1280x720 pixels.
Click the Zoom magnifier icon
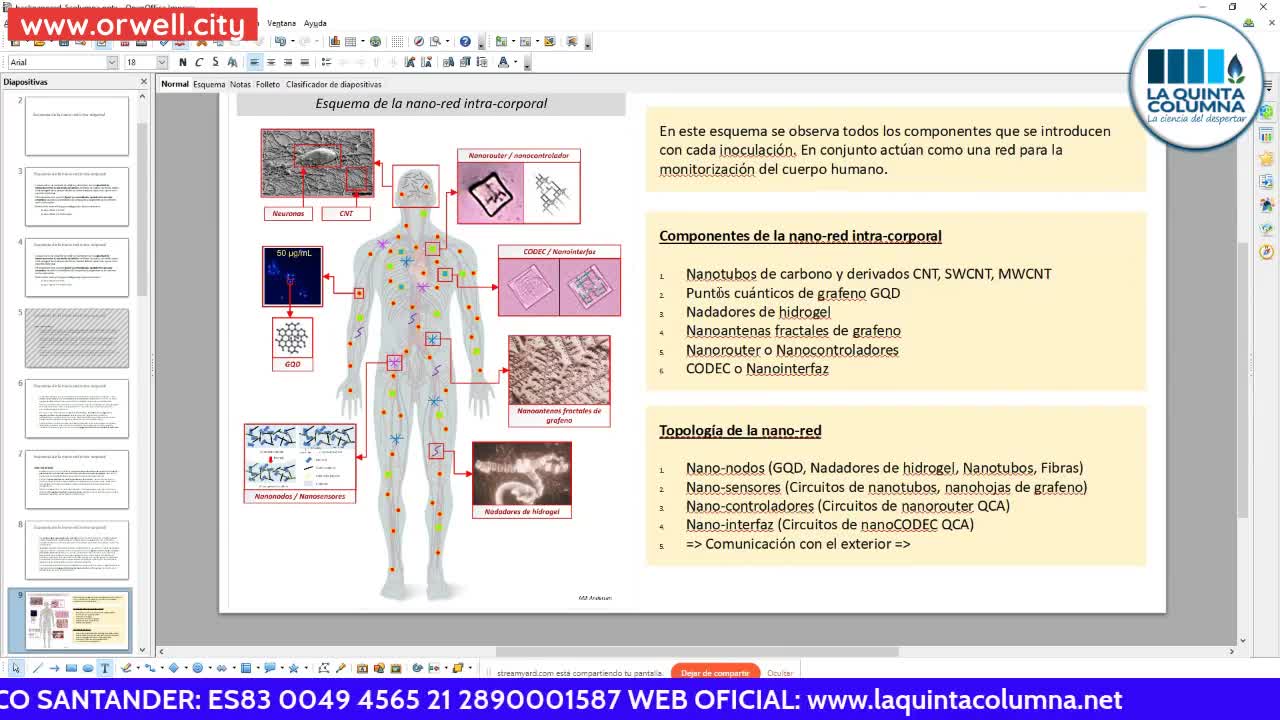point(435,41)
